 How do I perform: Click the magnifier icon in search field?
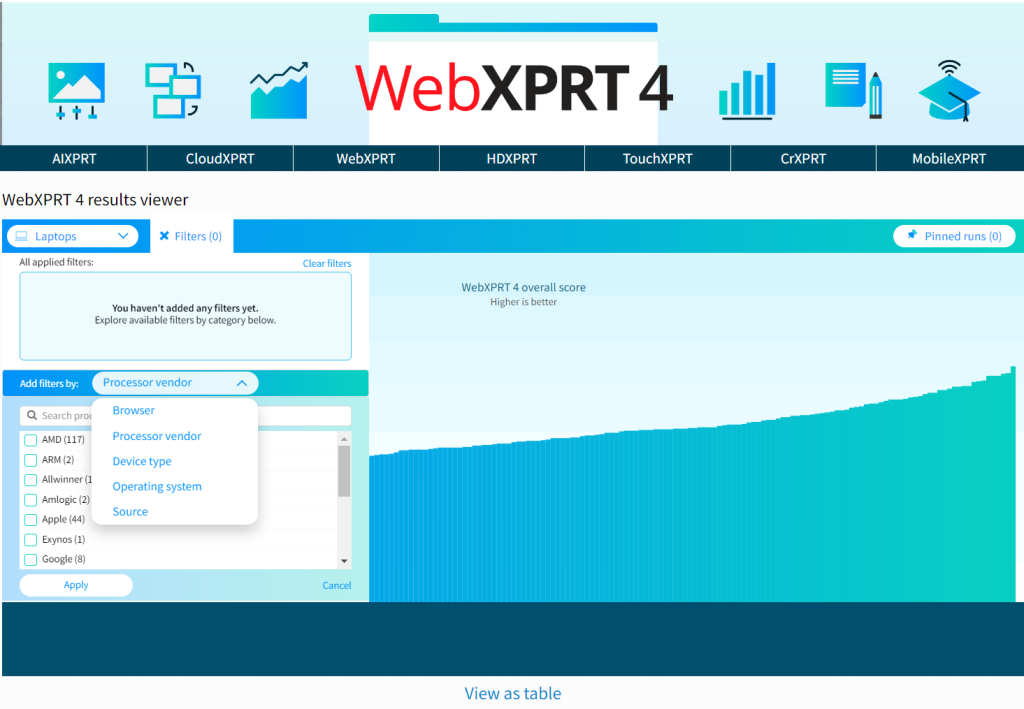point(31,415)
